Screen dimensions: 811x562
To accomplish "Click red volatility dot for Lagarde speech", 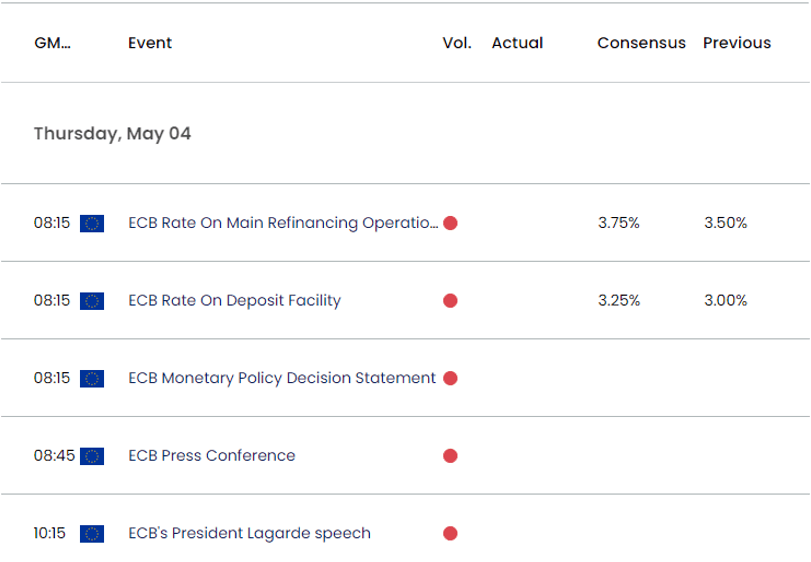I will point(450,533).
